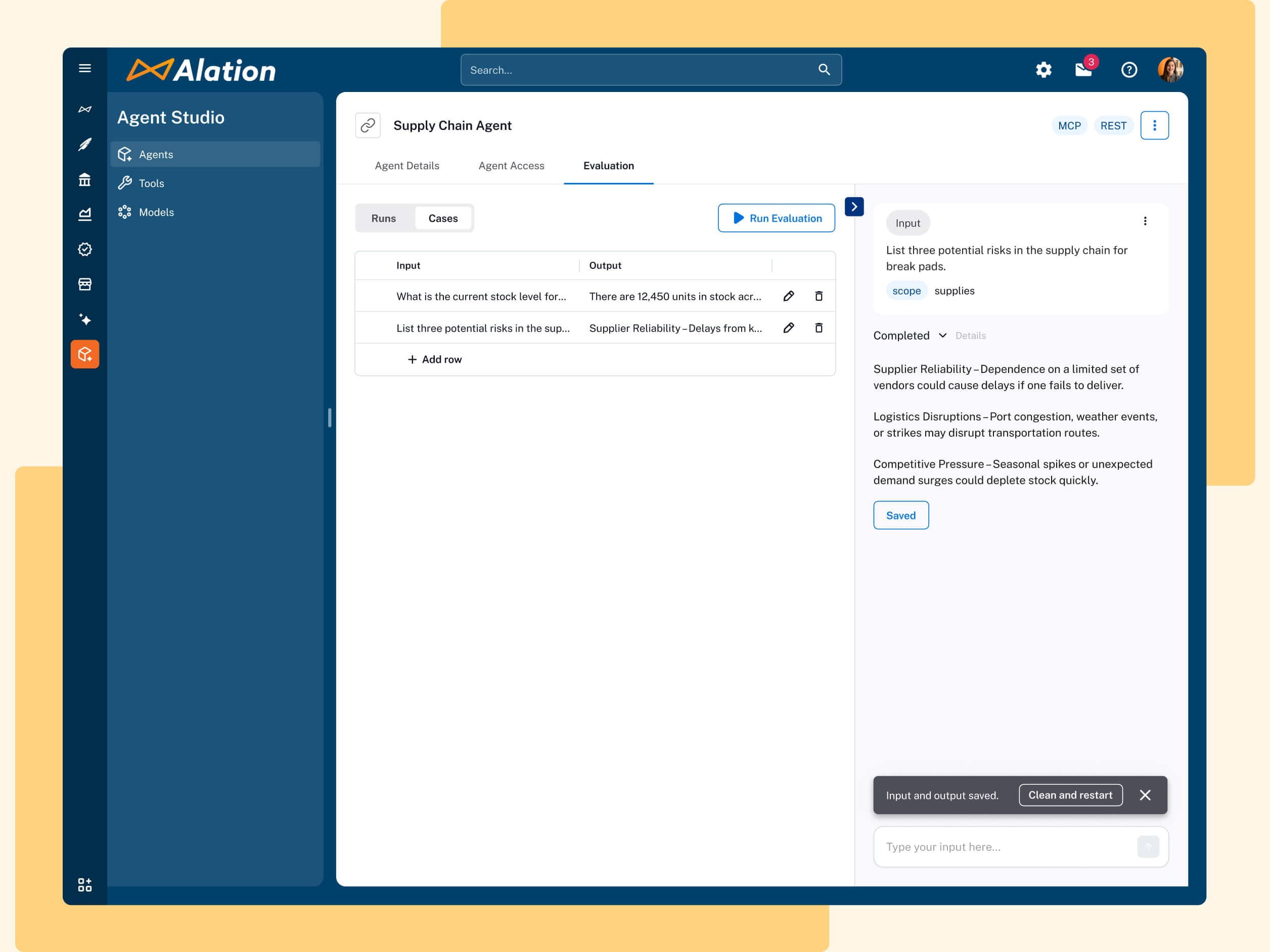Expand the Completed status dropdown
The width and height of the screenshot is (1270, 952).
pyautogui.click(x=942, y=335)
